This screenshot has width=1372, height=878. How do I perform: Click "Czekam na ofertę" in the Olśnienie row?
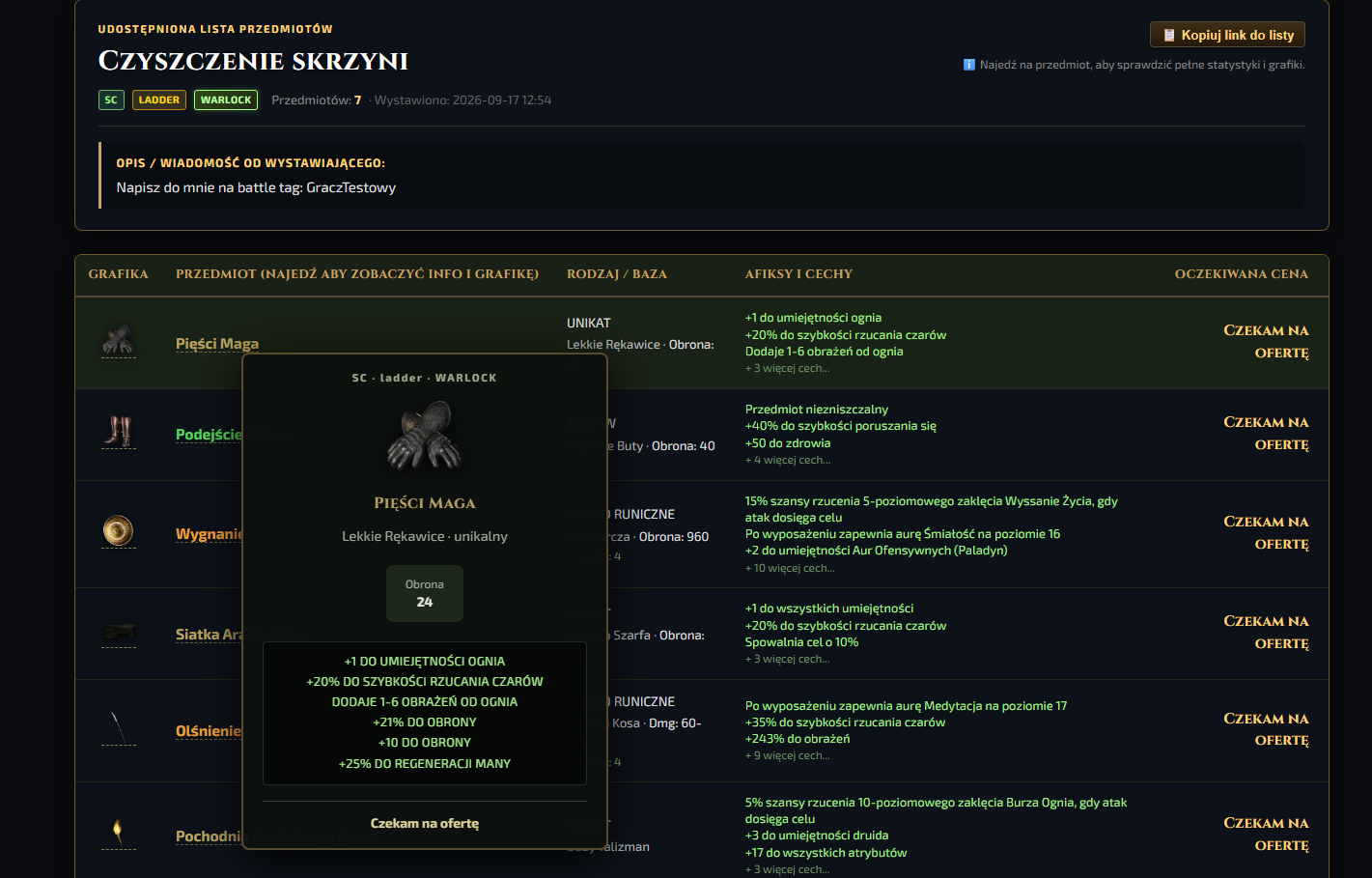click(x=1266, y=729)
